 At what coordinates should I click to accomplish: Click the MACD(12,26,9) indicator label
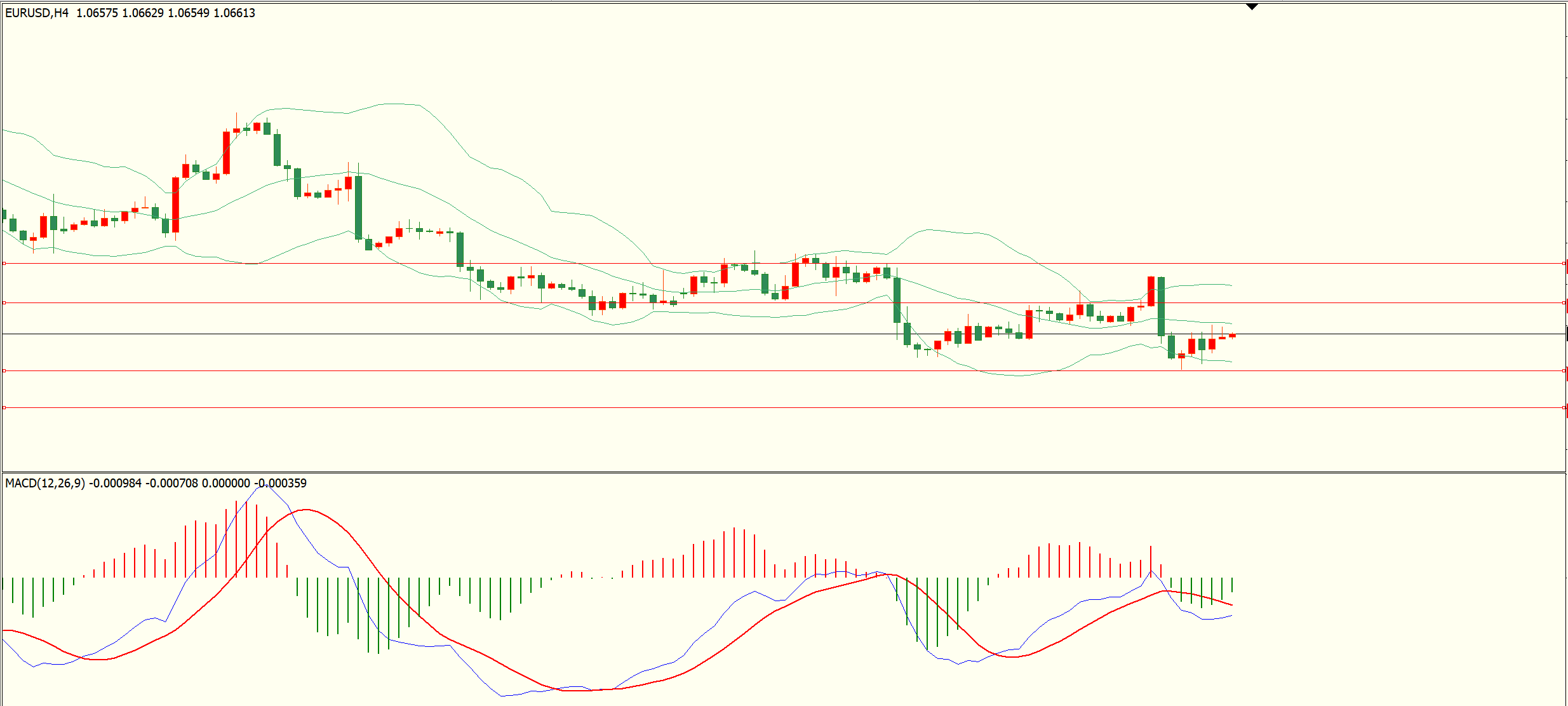45,483
